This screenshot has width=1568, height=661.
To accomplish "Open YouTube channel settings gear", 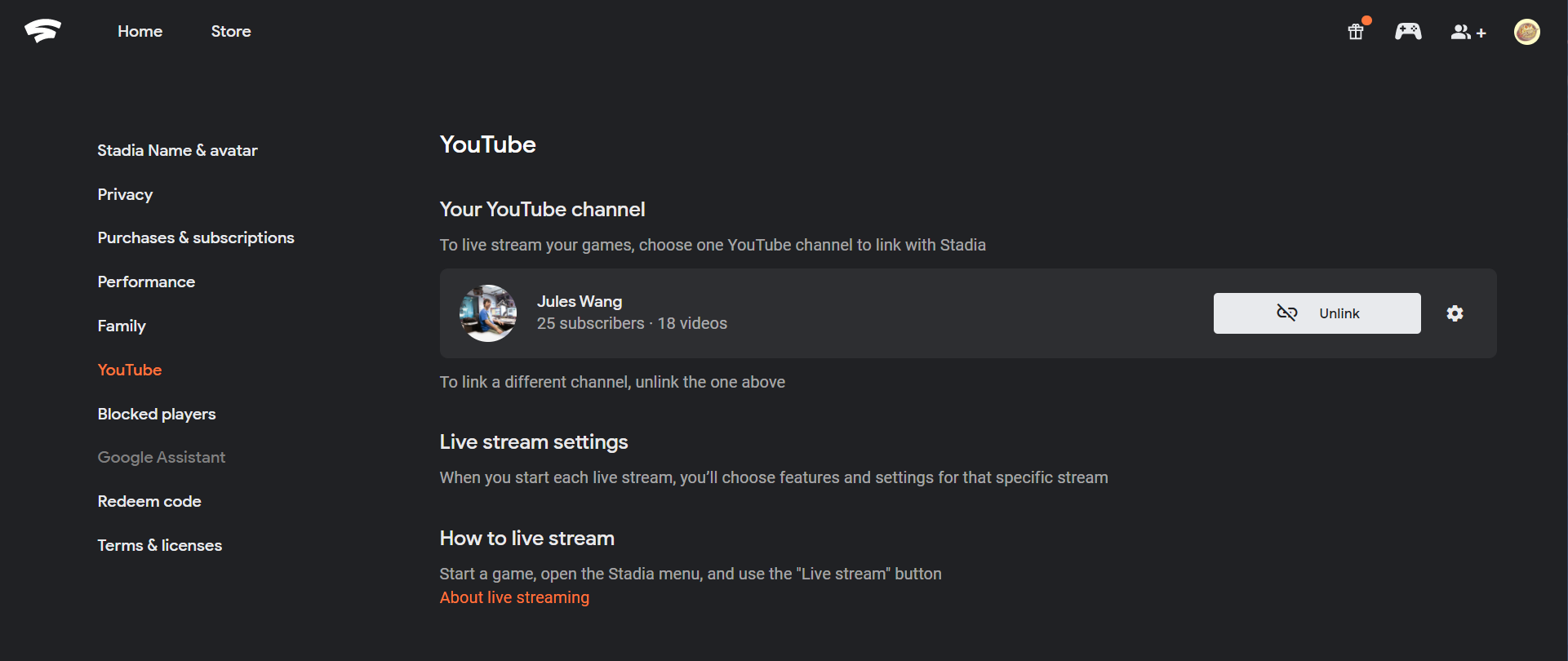I will [x=1455, y=313].
